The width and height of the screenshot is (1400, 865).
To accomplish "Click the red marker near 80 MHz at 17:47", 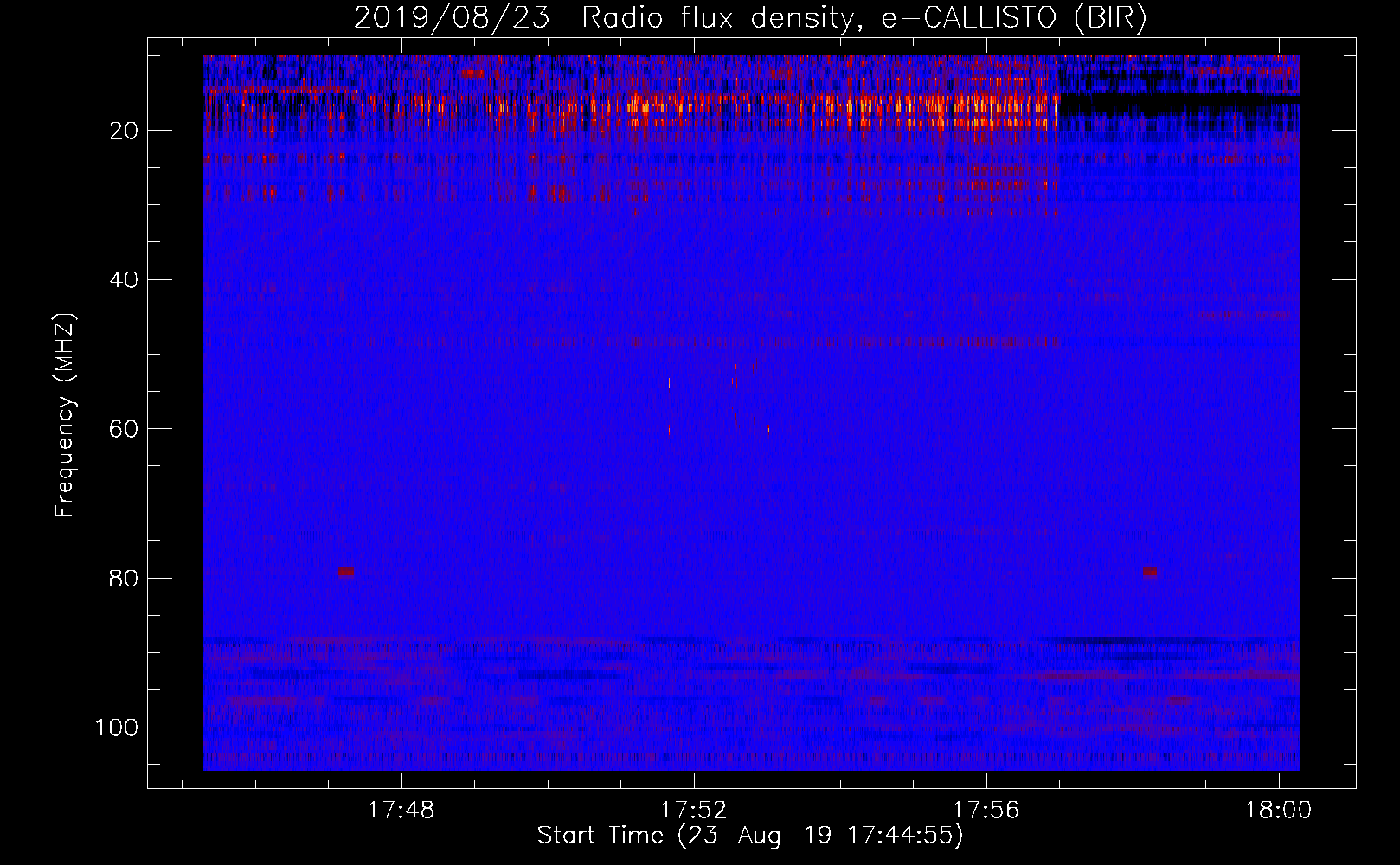I will (x=346, y=572).
